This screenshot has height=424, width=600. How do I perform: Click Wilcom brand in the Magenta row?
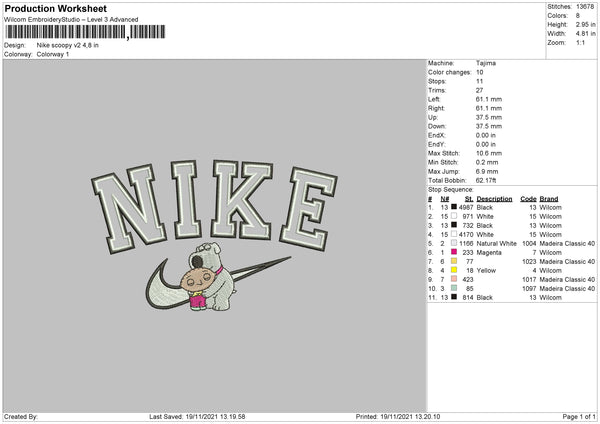pos(551,253)
